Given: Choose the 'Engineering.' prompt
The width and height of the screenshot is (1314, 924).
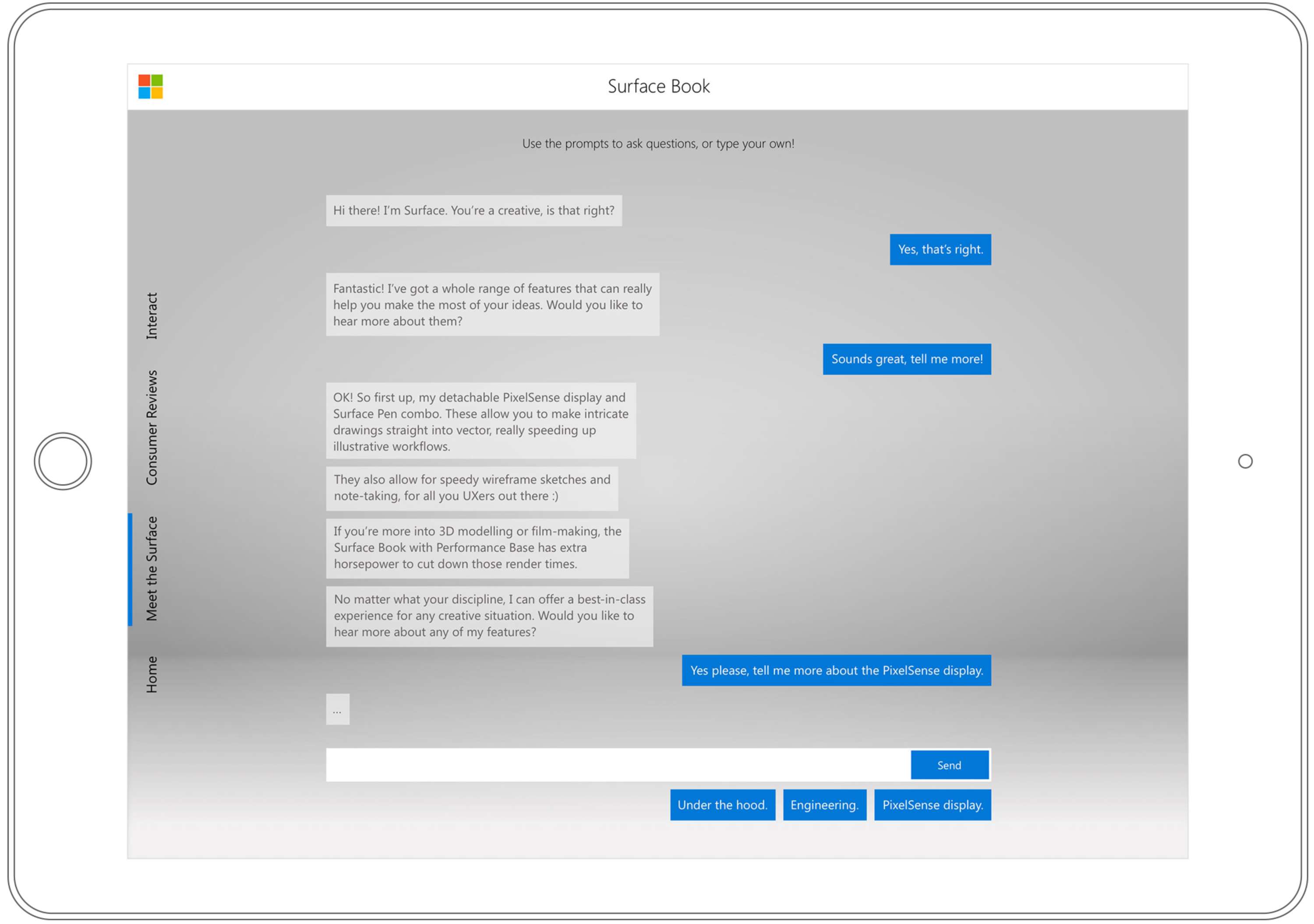Looking at the screenshot, I should pos(825,805).
